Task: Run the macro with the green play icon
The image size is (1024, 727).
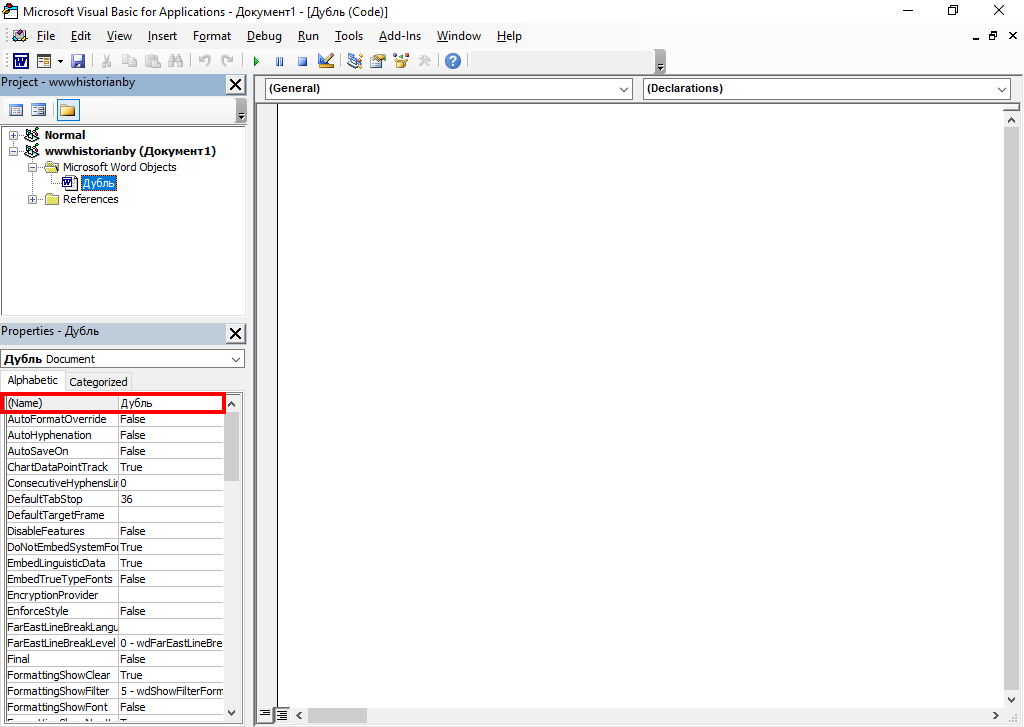Action: (256, 61)
